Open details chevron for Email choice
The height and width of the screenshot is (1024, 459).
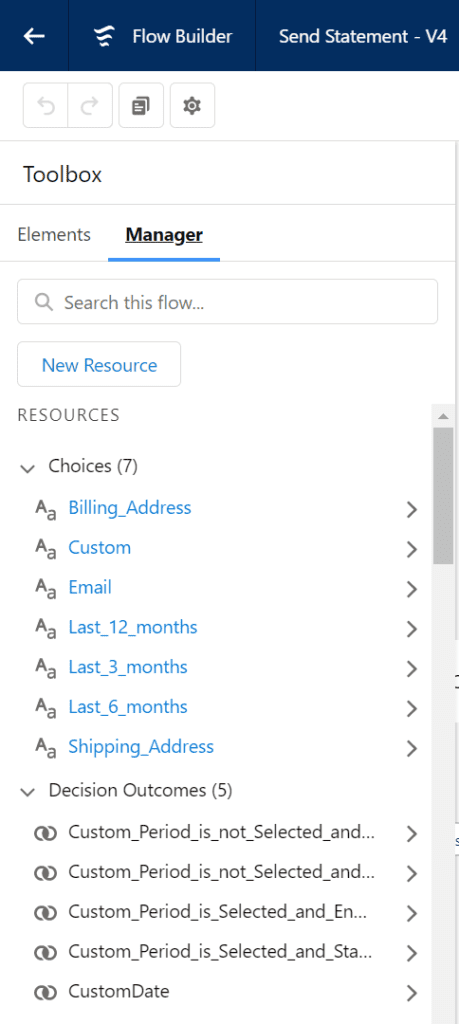(411, 589)
